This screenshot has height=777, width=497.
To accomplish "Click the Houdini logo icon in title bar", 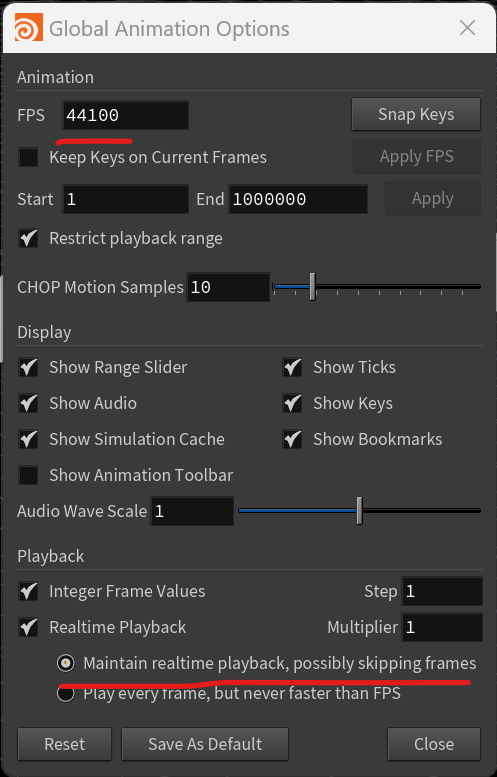I will click(x=28, y=28).
